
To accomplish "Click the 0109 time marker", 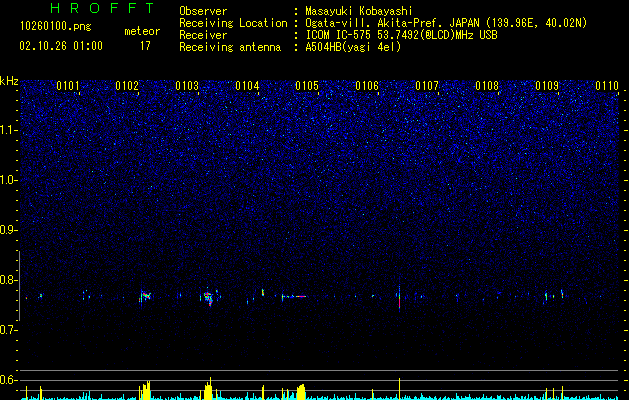I will [547, 86].
